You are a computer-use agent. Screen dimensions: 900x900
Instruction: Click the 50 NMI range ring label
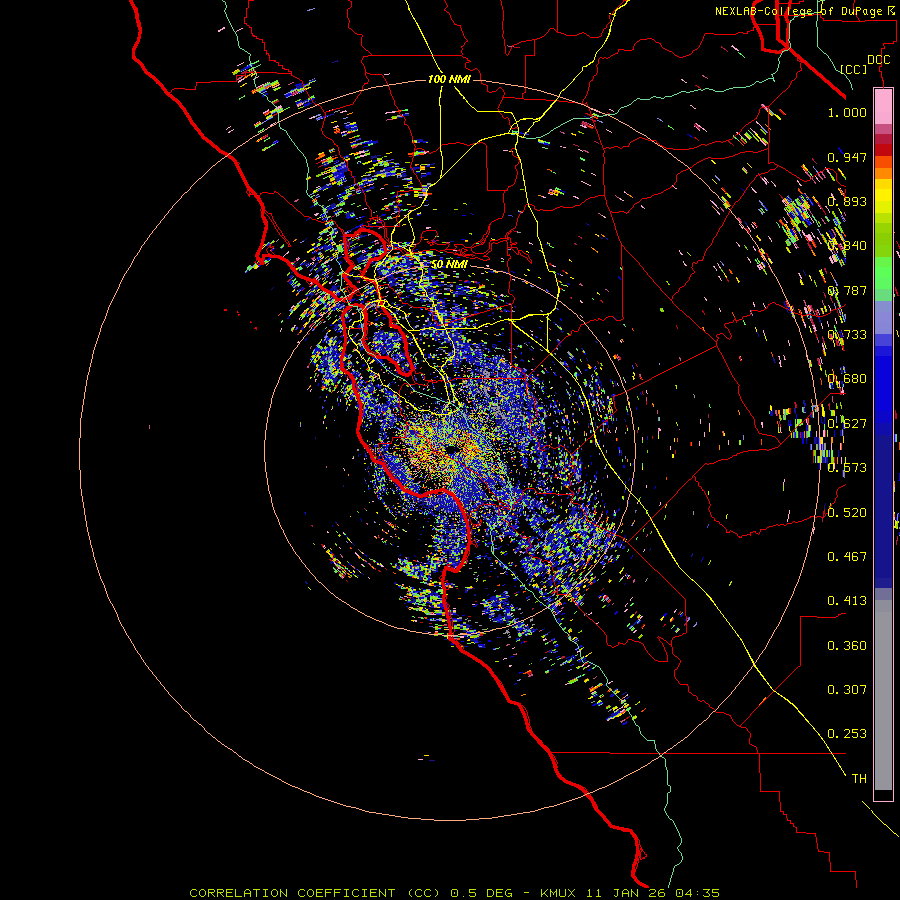click(x=449, y=265)
